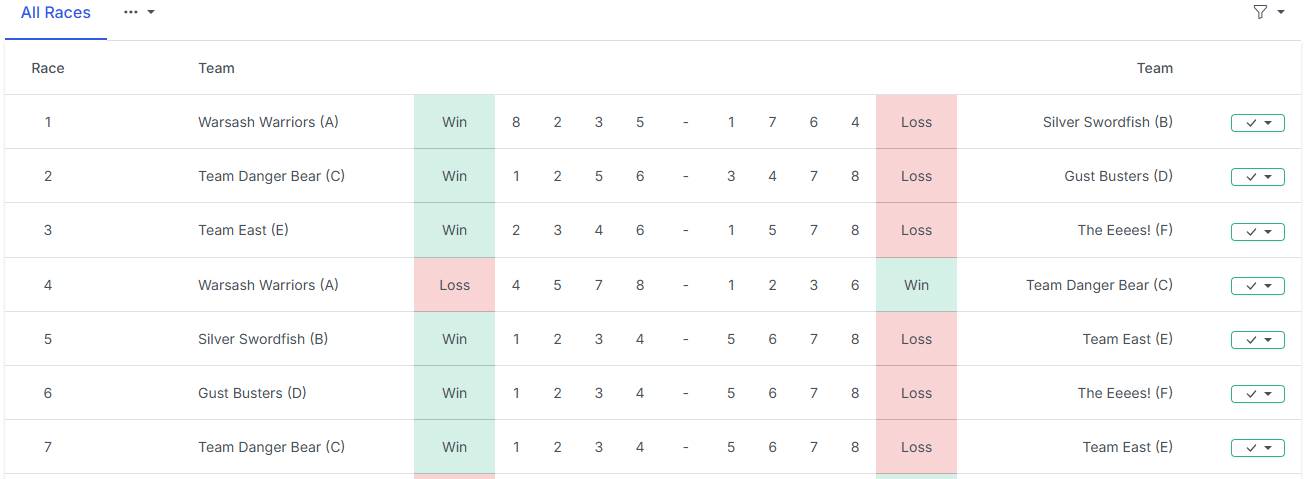
Task: Expand race 7 checkmark dropdown
Action: (1257, 448)
